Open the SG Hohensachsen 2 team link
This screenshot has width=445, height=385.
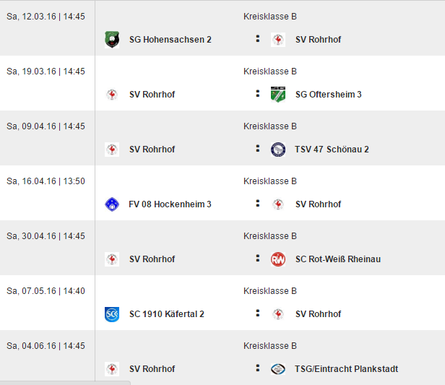(170, 40)
